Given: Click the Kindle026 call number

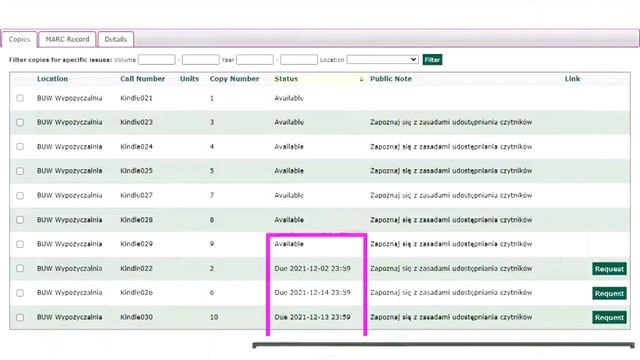Looking at the screenshot, I should tap(136, 292).
